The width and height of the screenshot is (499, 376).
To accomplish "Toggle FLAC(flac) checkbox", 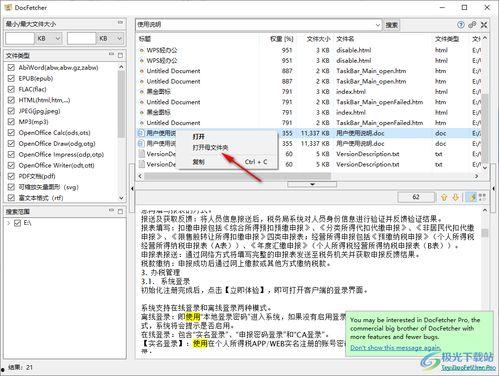I will click(11, 89).
